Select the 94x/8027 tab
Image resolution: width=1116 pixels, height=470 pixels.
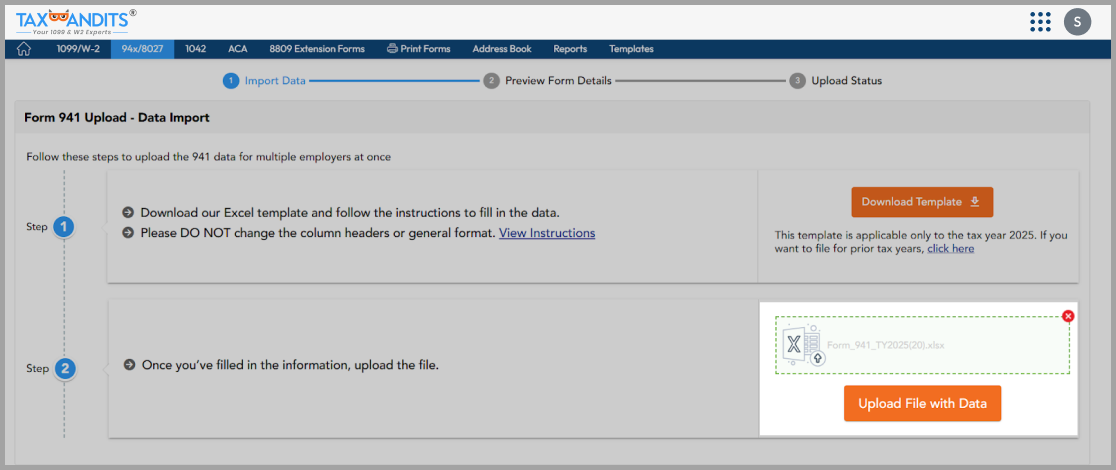pyautogui.click(x=142, y=49)
